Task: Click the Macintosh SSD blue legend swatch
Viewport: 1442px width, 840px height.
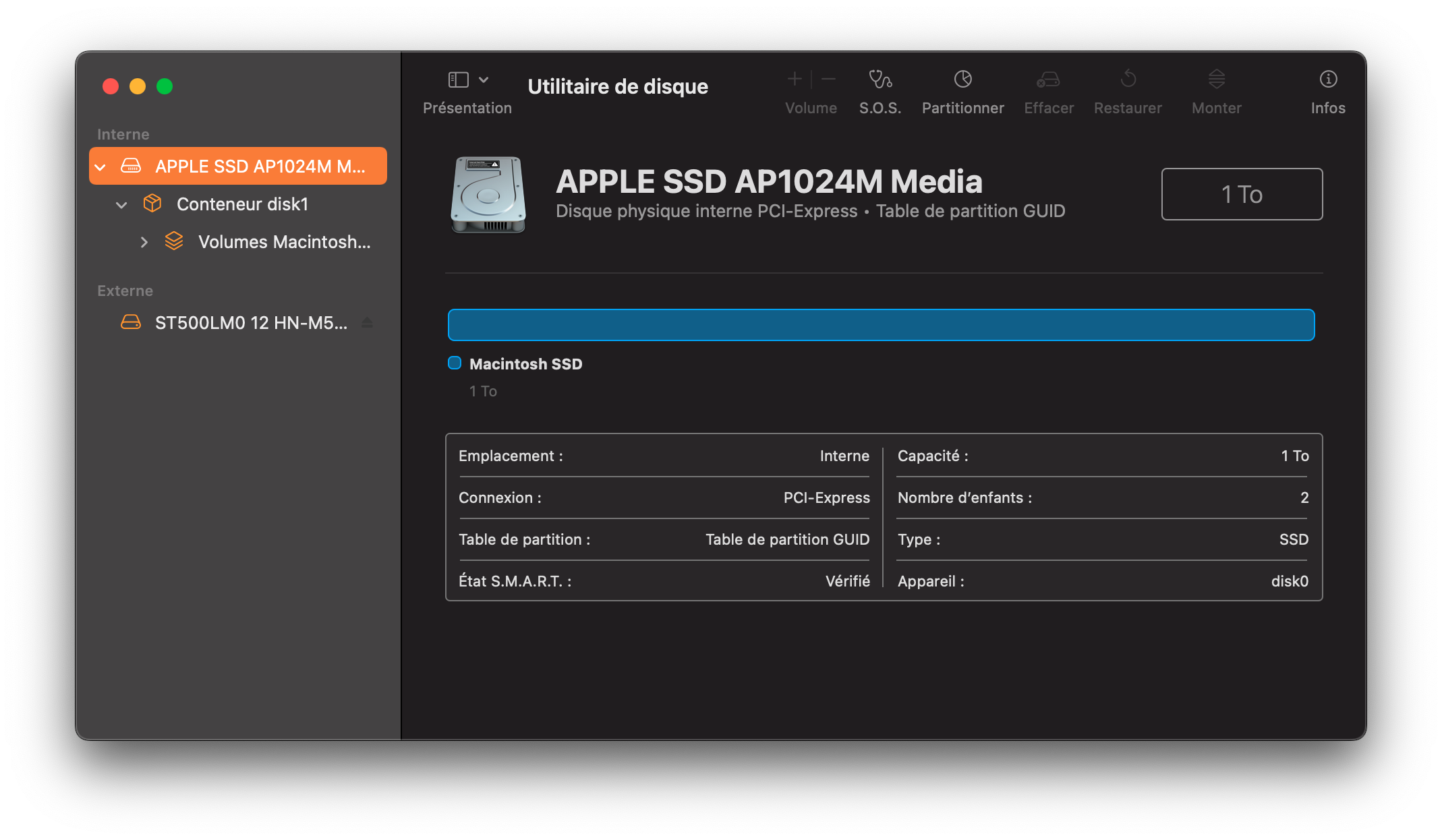Action: point(455,363)
